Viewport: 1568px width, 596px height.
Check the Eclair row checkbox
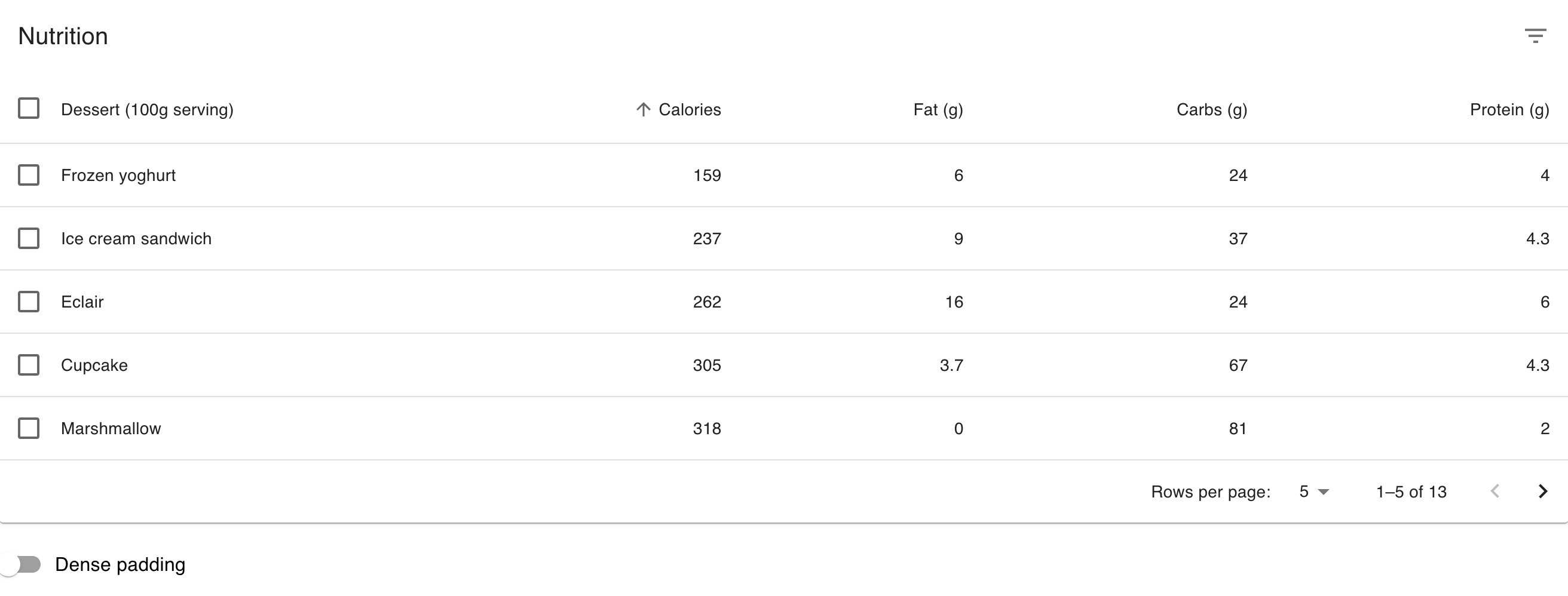click(29, 302)
